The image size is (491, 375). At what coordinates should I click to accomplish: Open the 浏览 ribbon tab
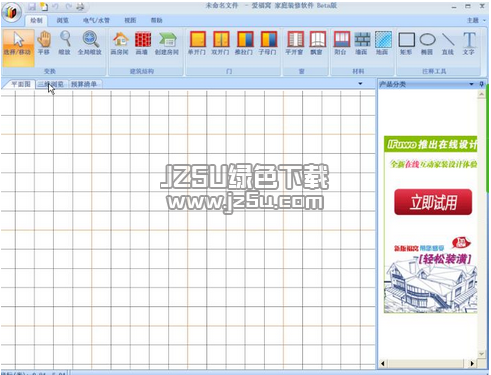point(62,20)
